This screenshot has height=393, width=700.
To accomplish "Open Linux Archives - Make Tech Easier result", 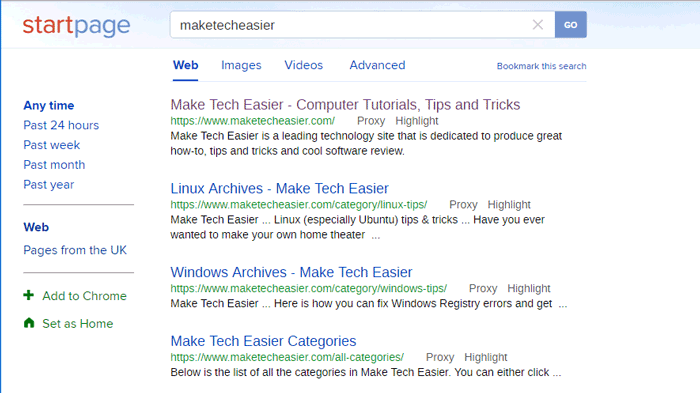I will 279,188.
